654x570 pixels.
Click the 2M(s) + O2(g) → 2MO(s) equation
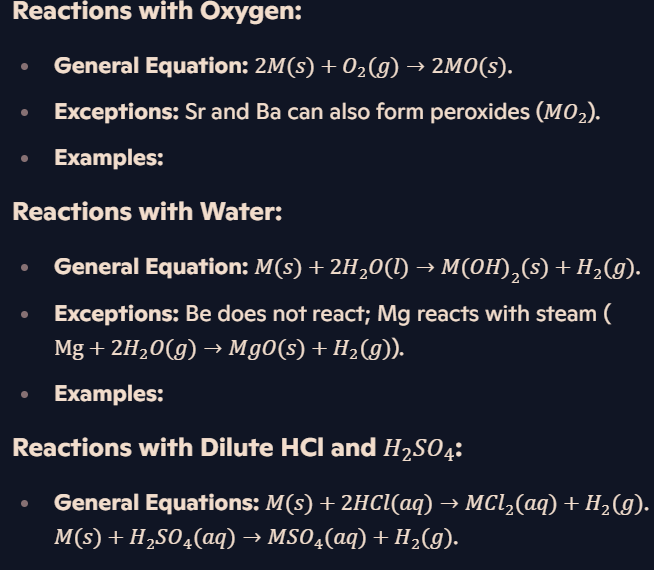(383, 66)
